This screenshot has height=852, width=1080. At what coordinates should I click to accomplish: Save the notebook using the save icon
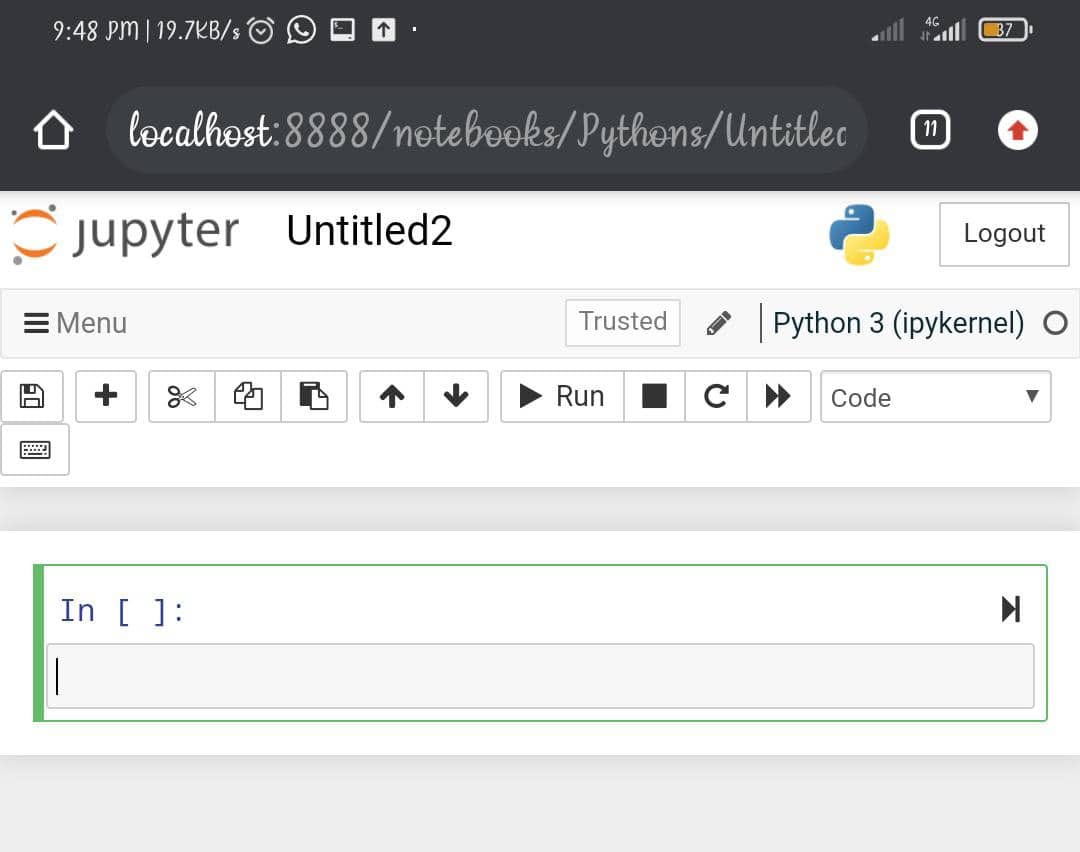[x=31, y=396]
